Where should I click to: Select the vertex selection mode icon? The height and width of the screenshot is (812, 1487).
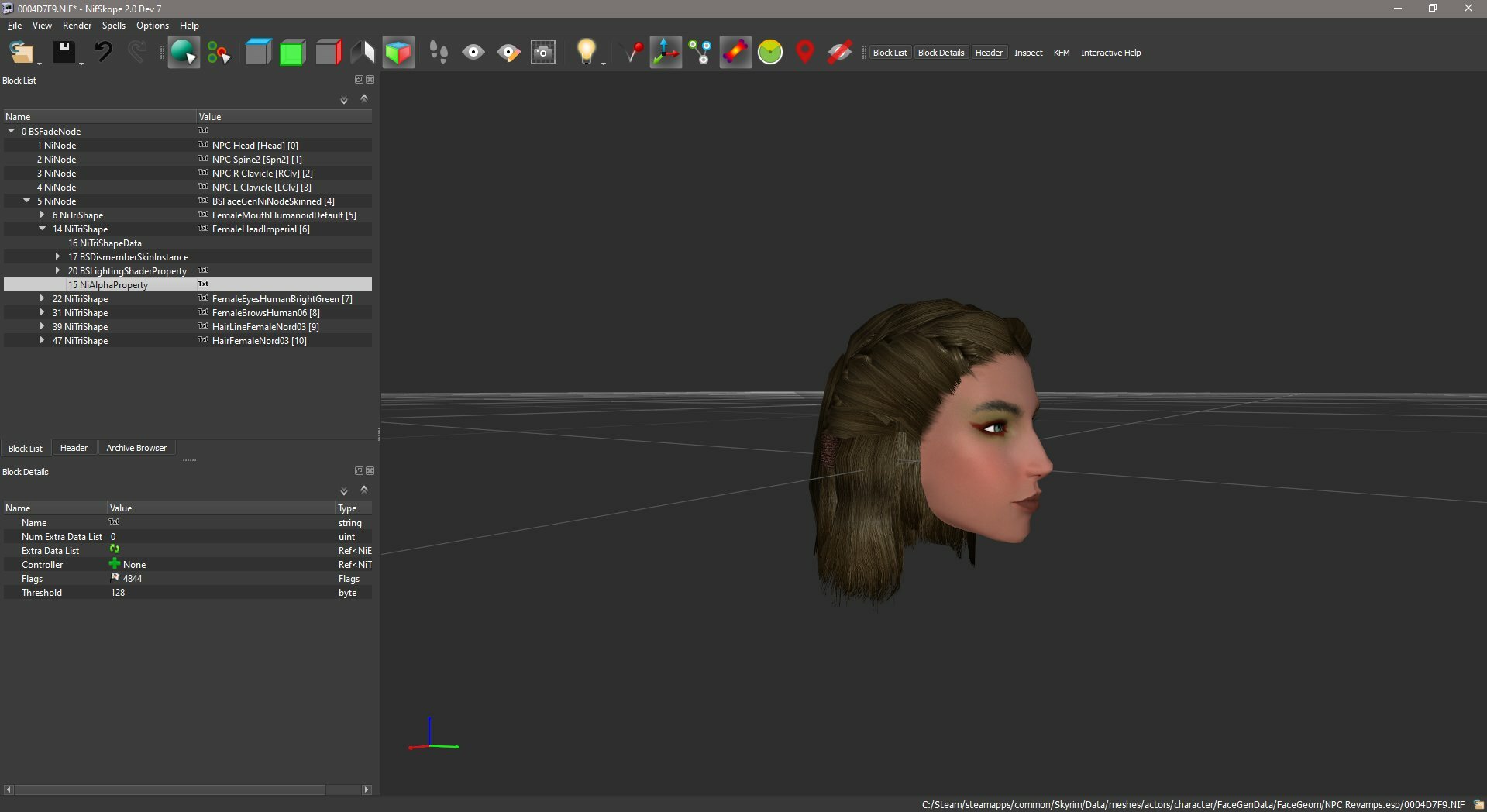pyautogui.click(x=219, y=53)
